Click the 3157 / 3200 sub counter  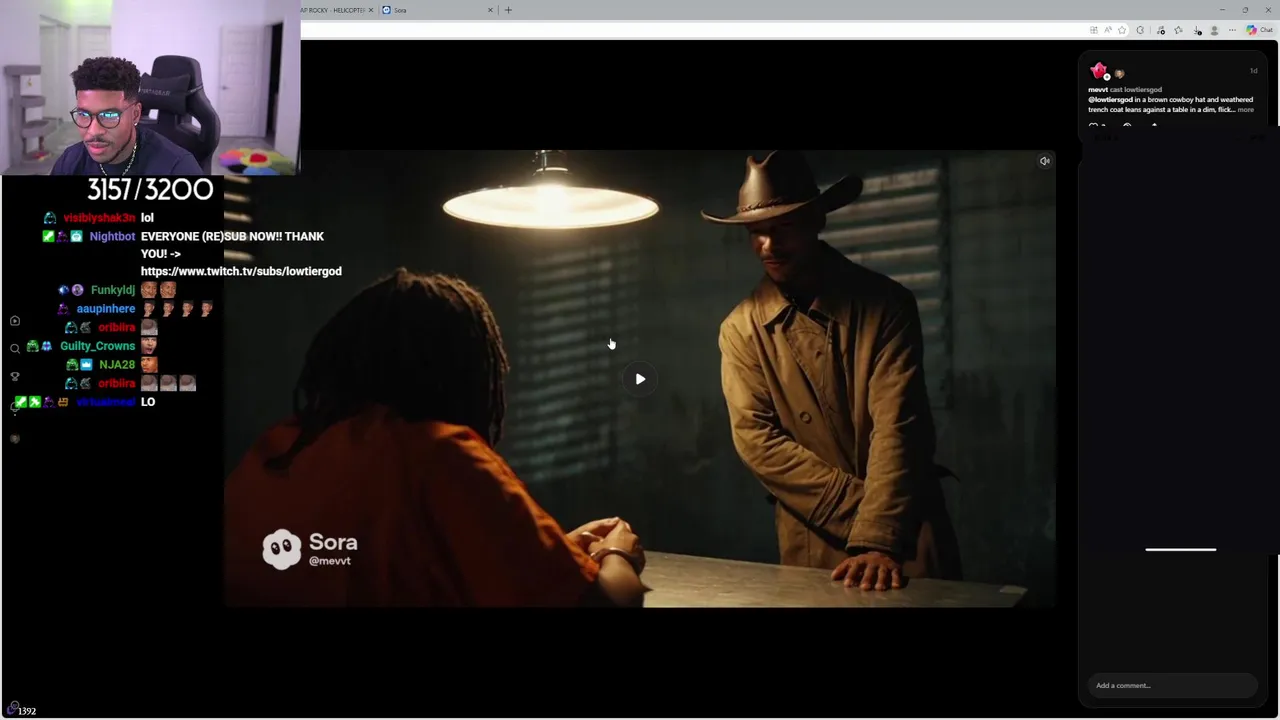pyautogui.click(x=150, y=190)
